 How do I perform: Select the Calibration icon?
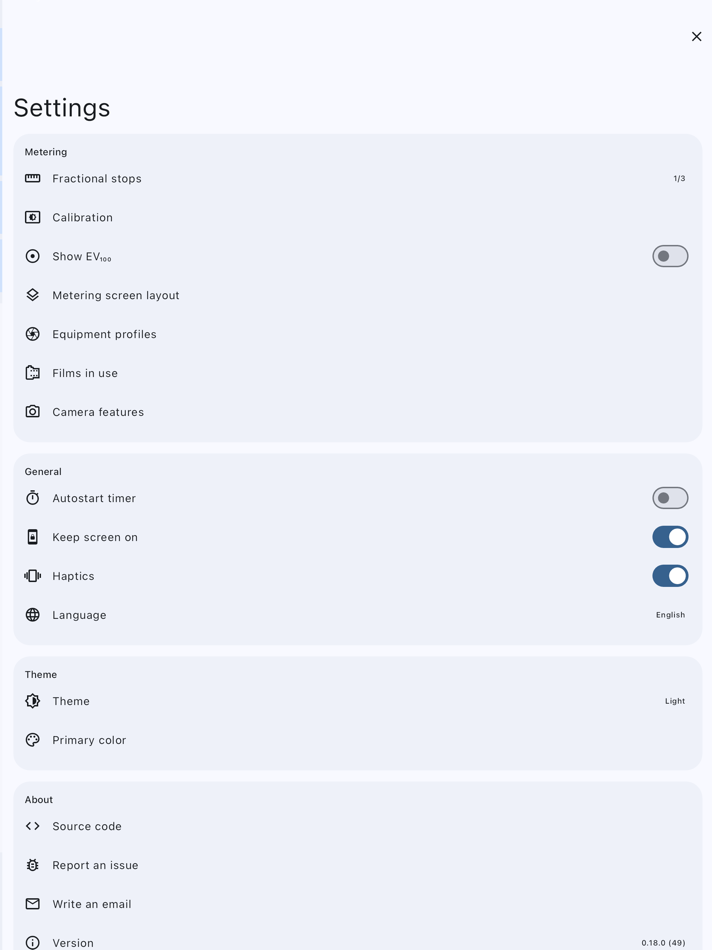click(x=33, y=217)
